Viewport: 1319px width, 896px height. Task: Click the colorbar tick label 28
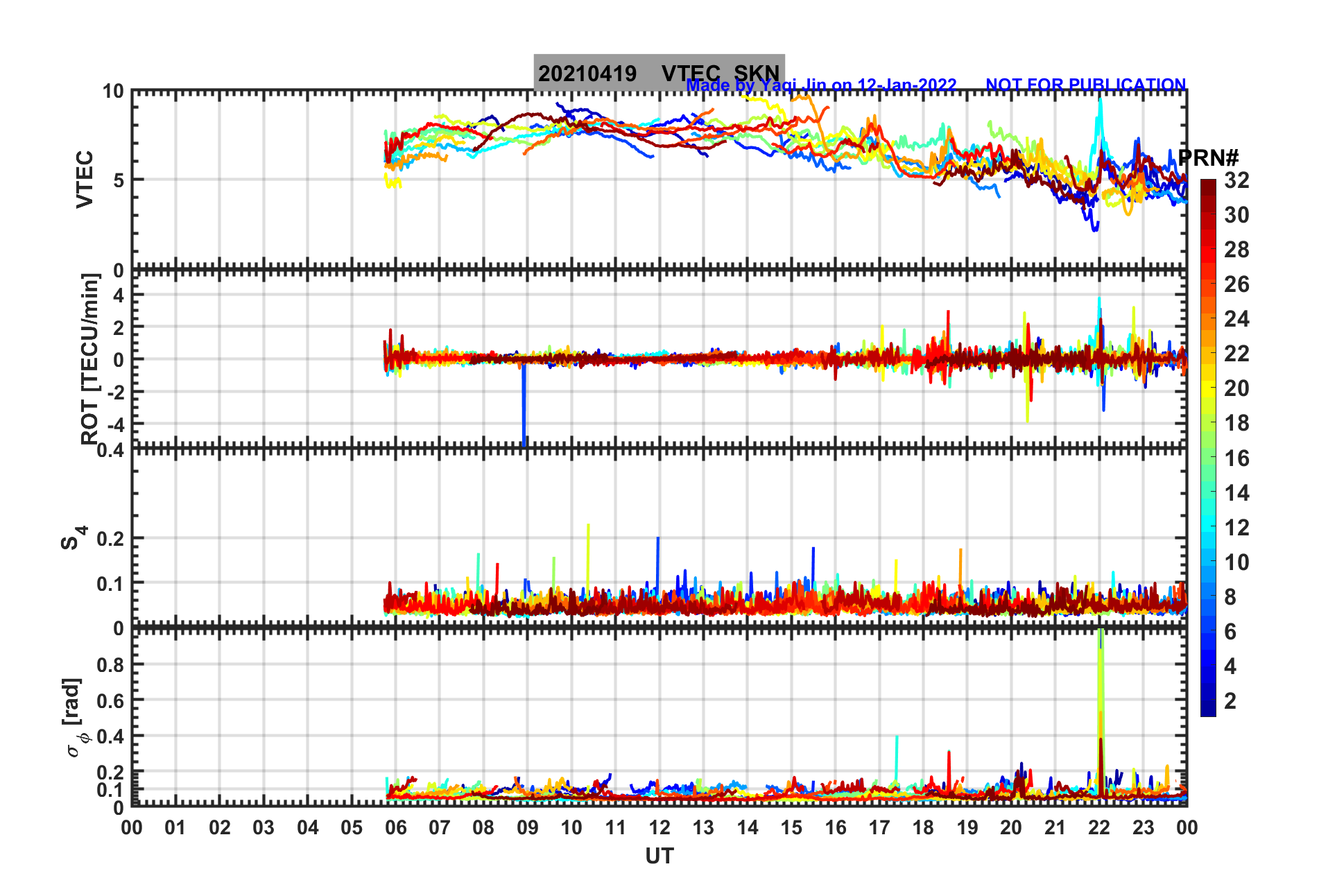(x=1236, y=250)
